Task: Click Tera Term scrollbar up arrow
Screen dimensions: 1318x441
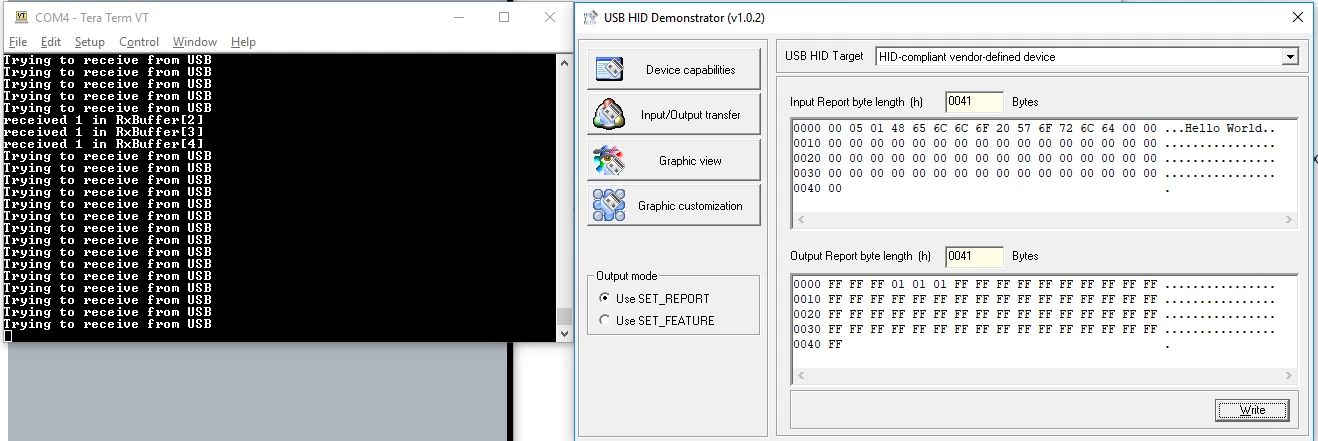Action: point(565,61)
